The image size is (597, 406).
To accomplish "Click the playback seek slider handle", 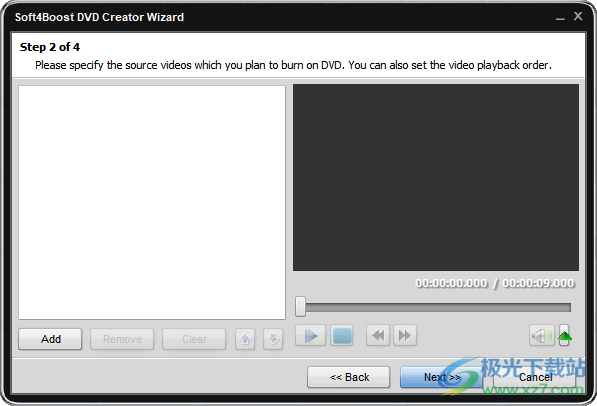I will point(300,307).
